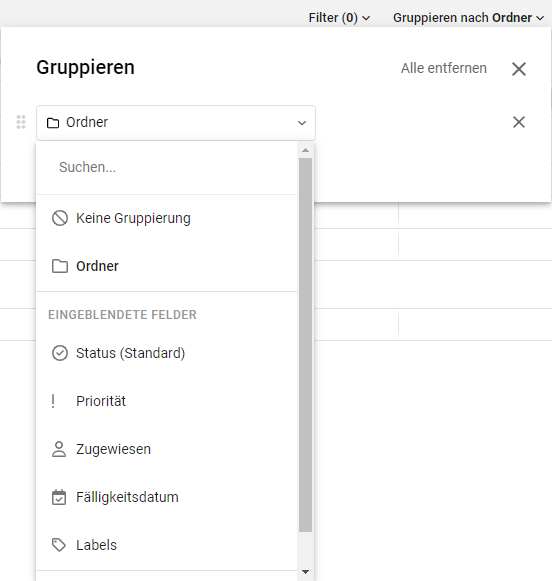
Task: Click the Priorität exclamation mark icon
Action: coord(53,401)
